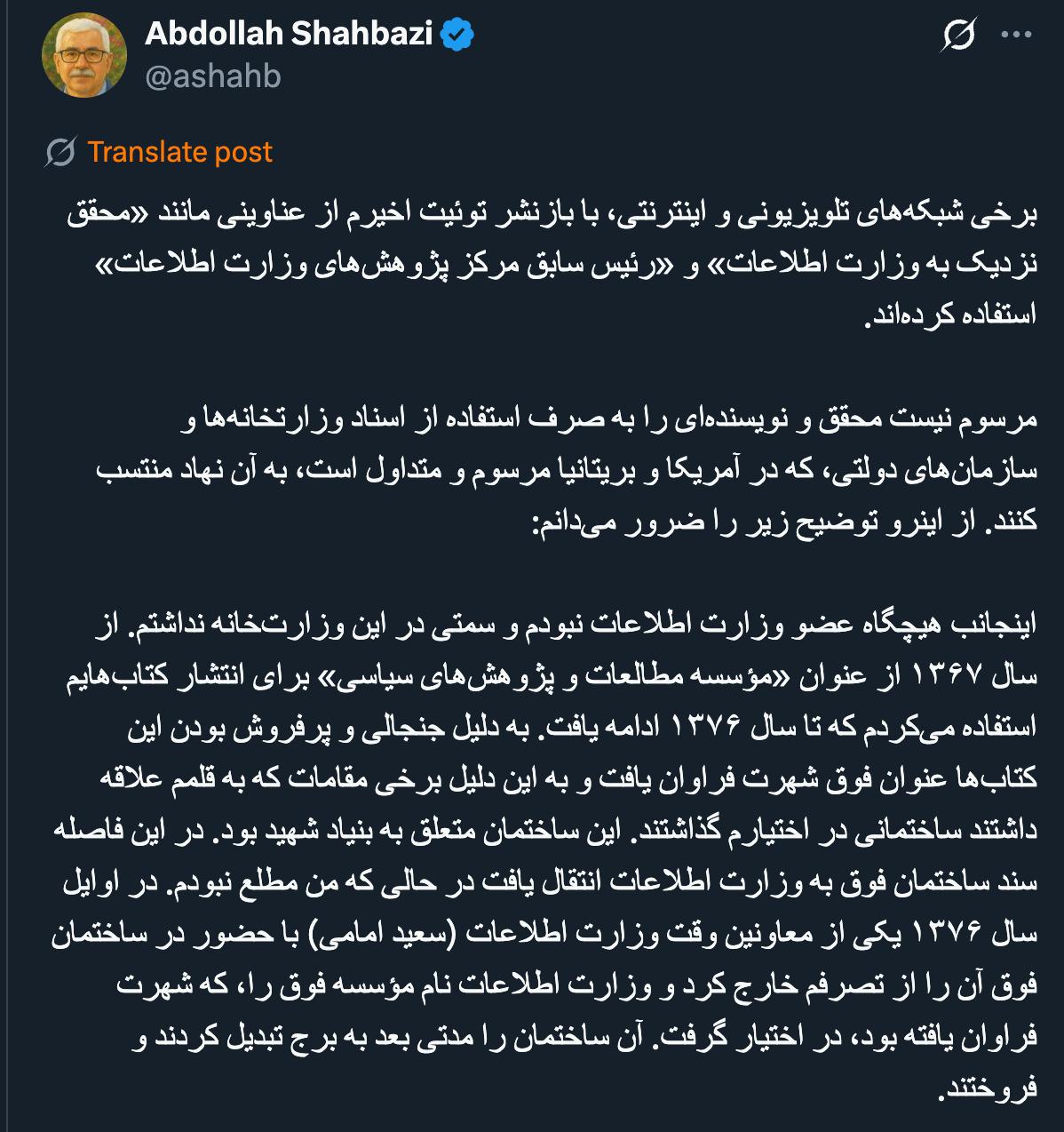Image resolution: width=1064 pixels, height=1132 pixels.
Task: Click the Grok icon in the post header
Action: 959,36
